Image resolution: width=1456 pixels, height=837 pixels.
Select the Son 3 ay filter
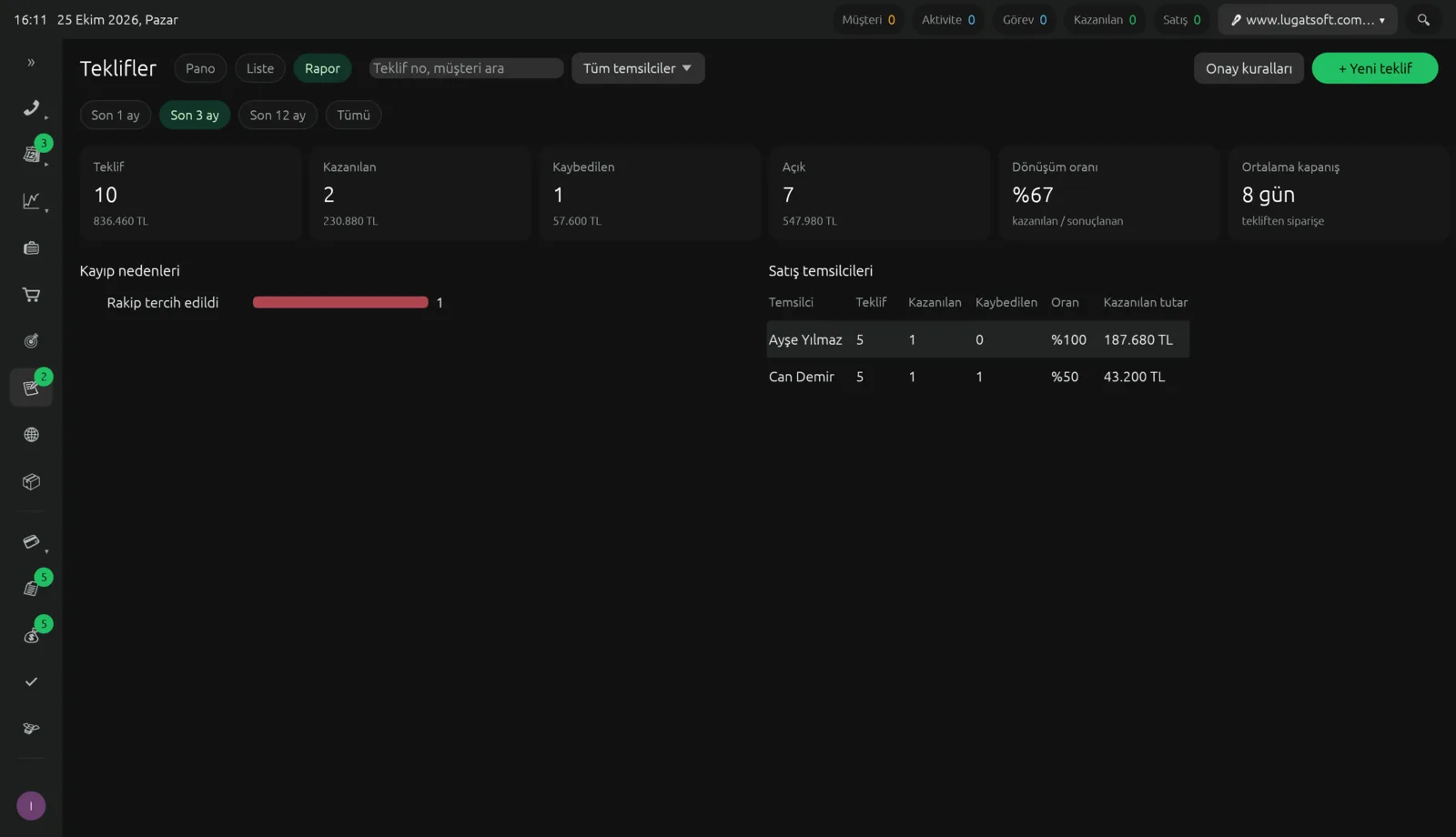coord(195,116)
